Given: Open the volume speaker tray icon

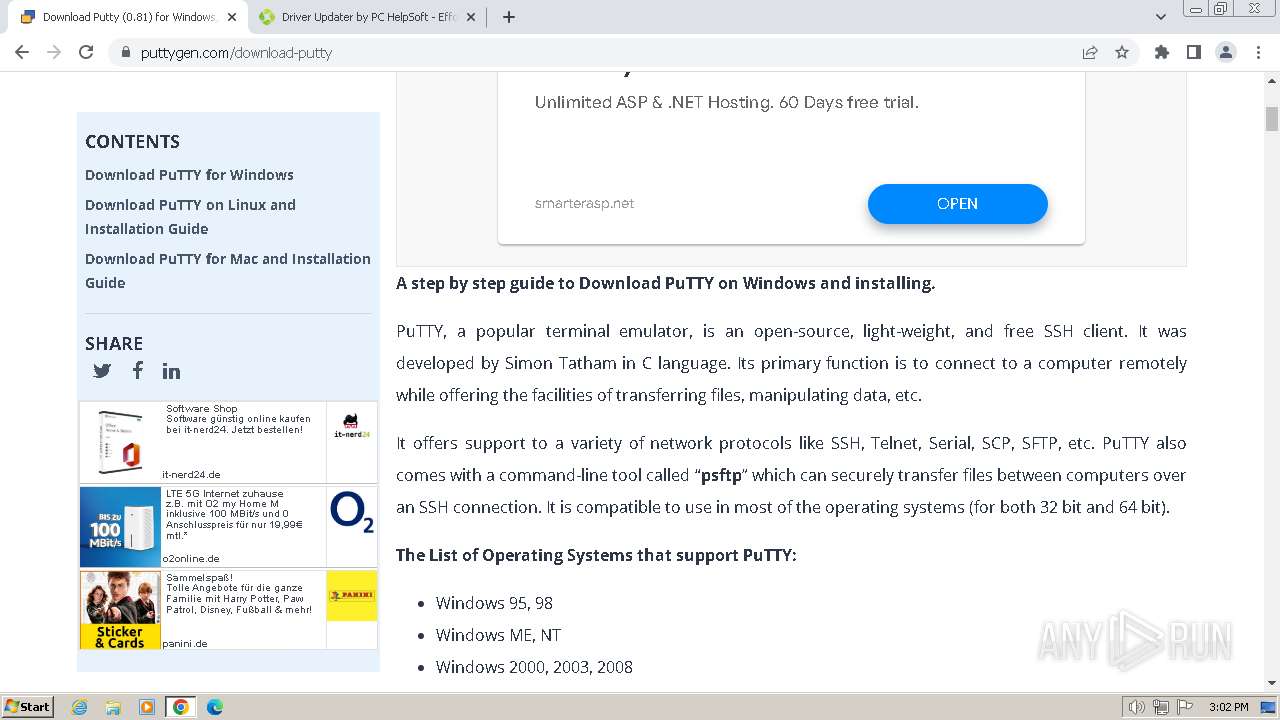Looking at the screenshot, I should click(1136, 707).
